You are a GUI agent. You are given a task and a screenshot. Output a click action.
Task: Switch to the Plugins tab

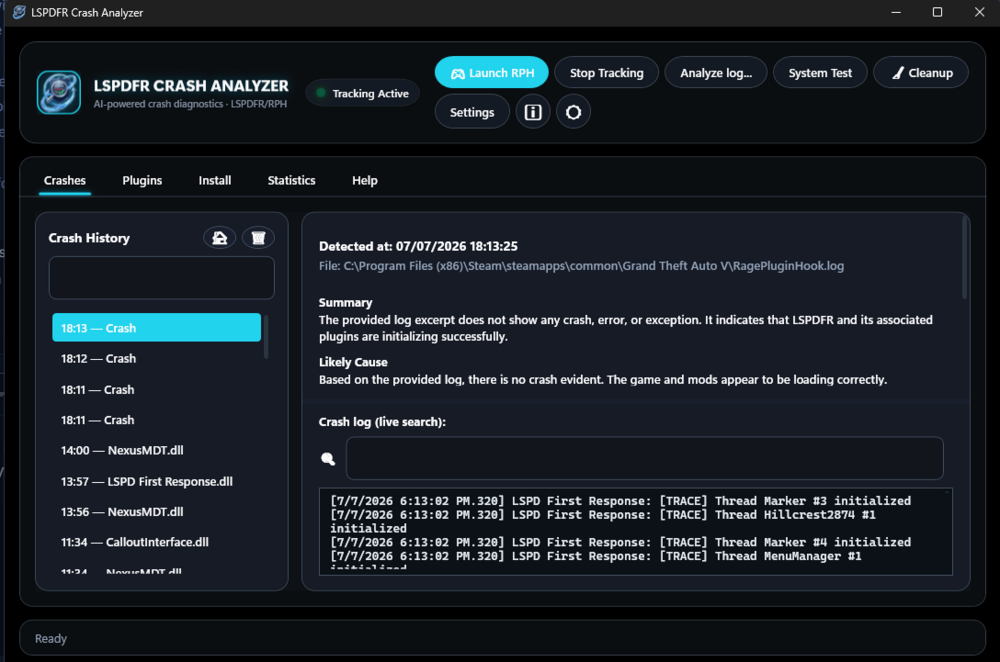(142, 180)
